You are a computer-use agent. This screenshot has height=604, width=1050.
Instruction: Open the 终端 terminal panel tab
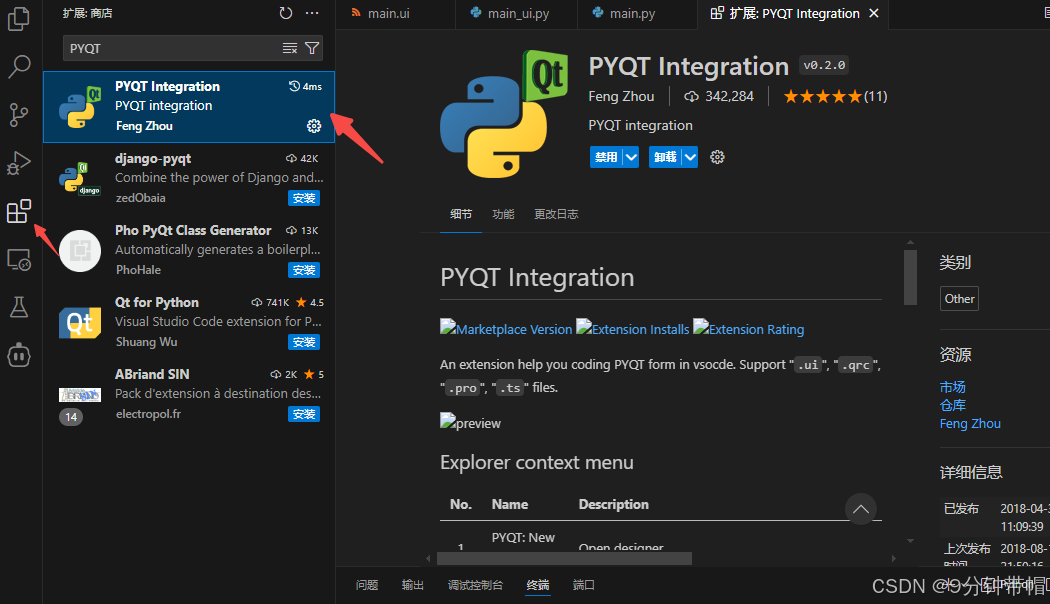538,585
